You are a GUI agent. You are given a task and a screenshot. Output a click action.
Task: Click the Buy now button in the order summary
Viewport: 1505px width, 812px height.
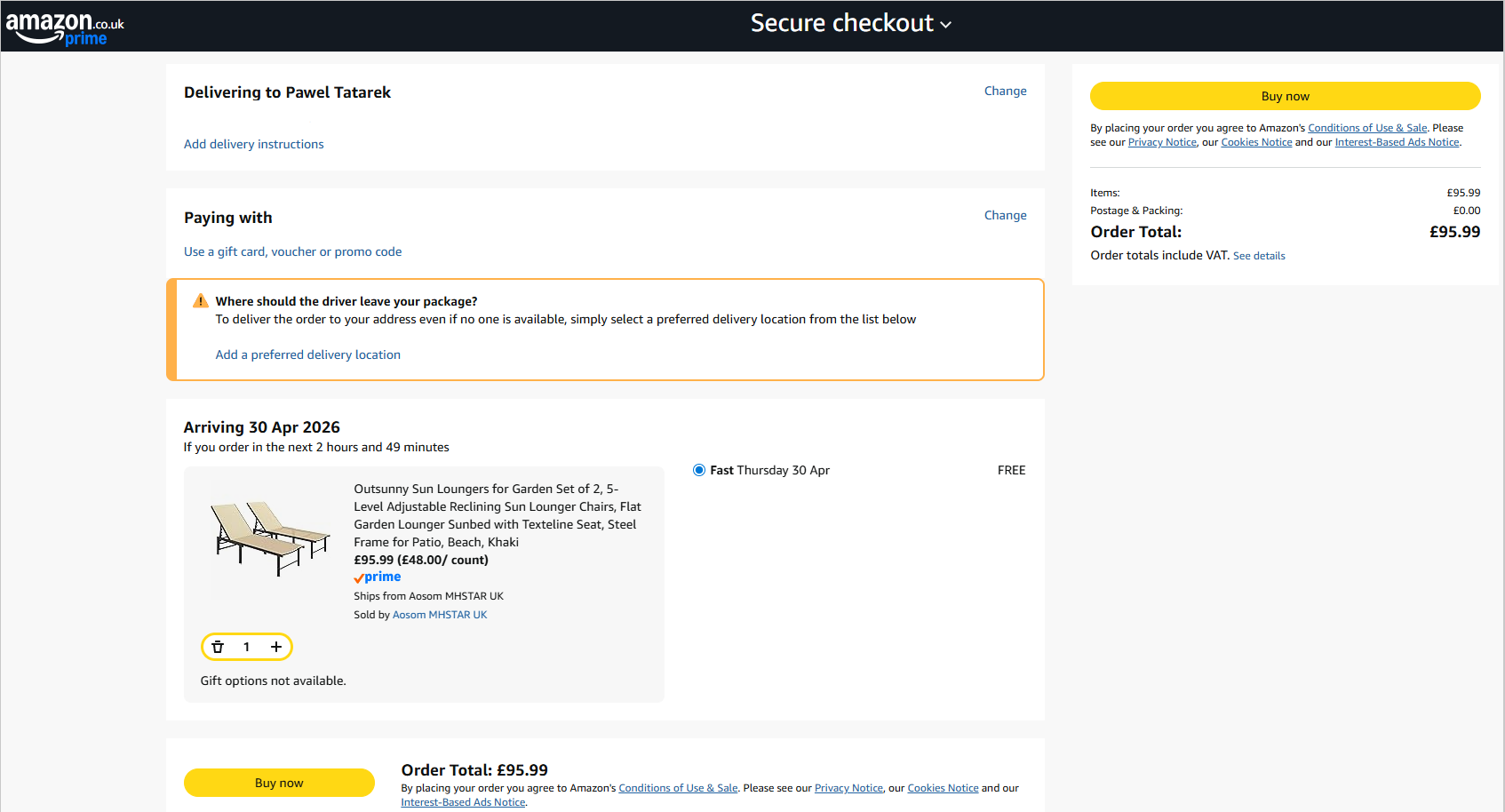pyautogui.click(x=1285, y=96)
